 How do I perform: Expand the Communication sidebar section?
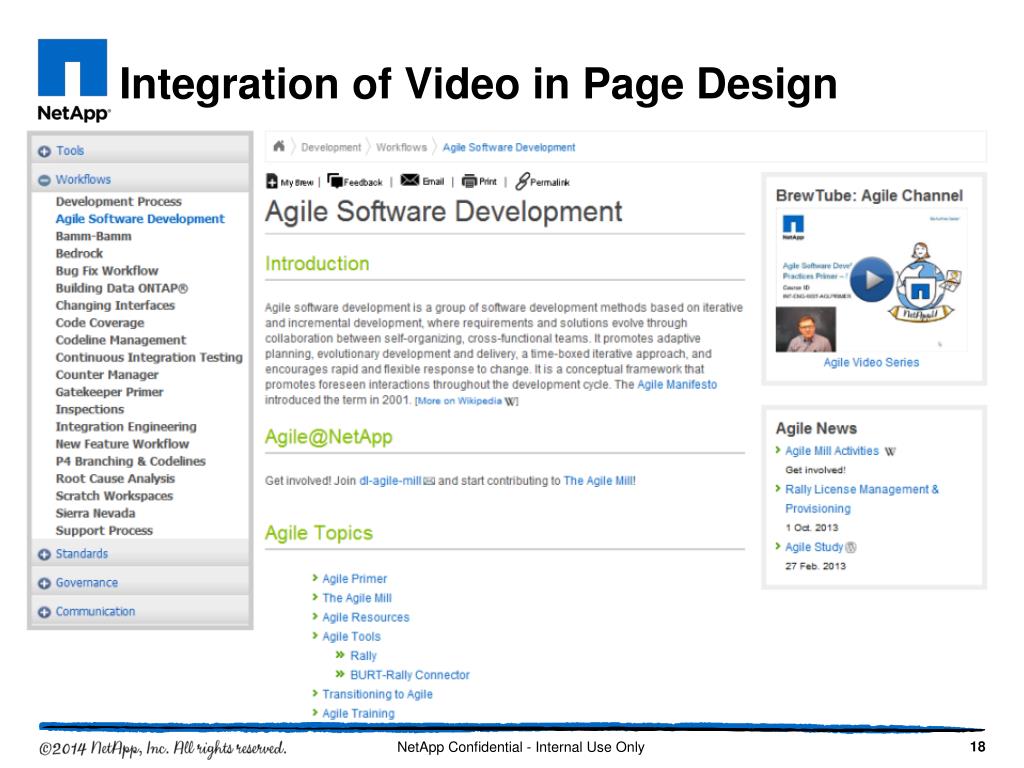point(44,612)
